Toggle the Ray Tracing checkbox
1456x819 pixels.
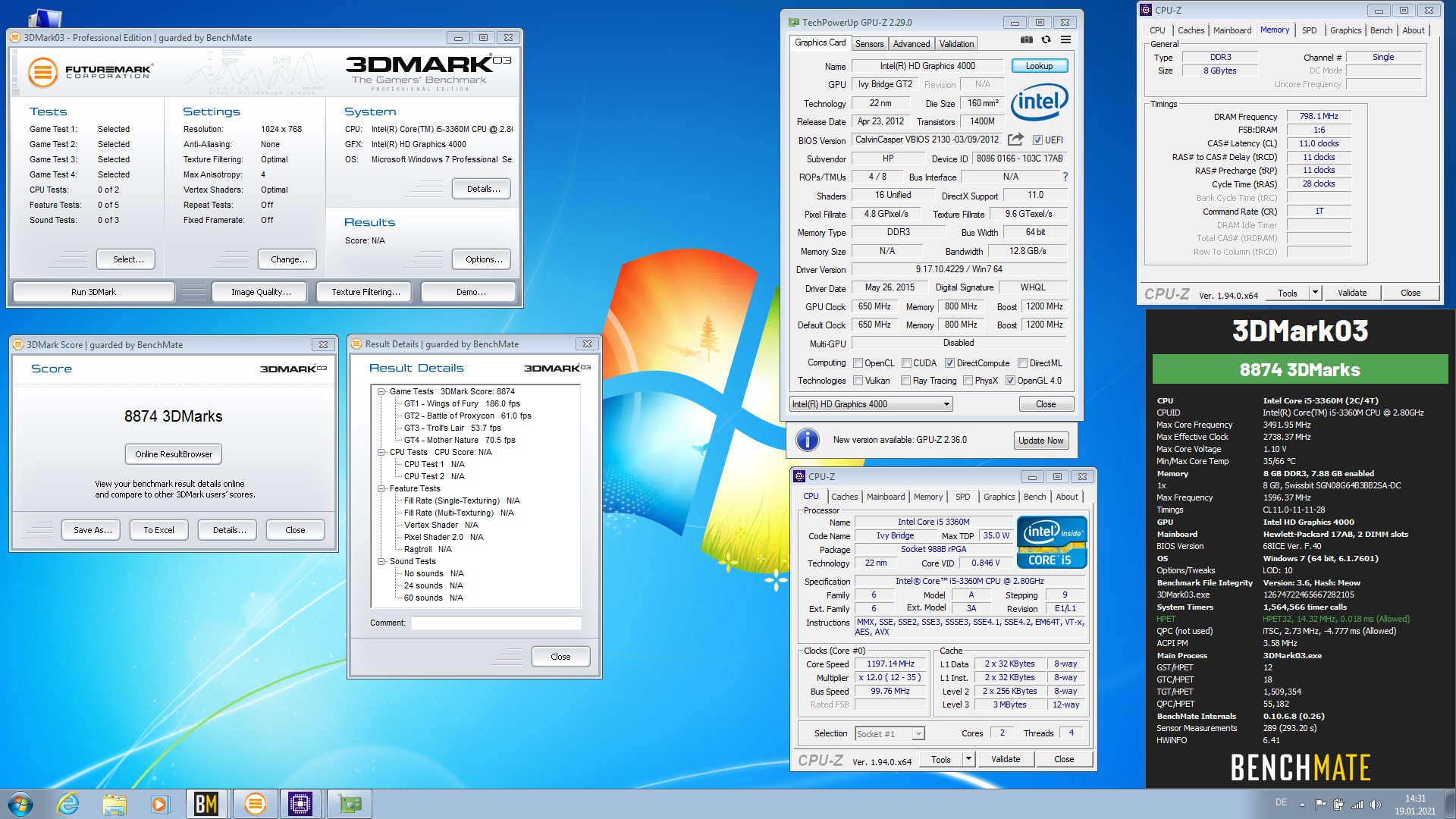(x=905, y=381)
